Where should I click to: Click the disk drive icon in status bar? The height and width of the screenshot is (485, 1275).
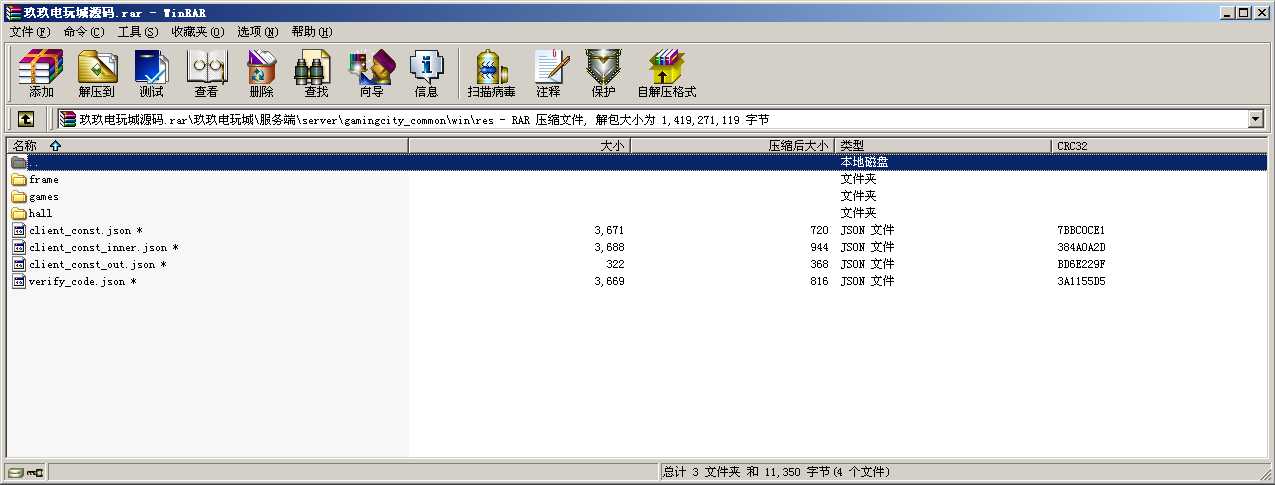point(16,472)
